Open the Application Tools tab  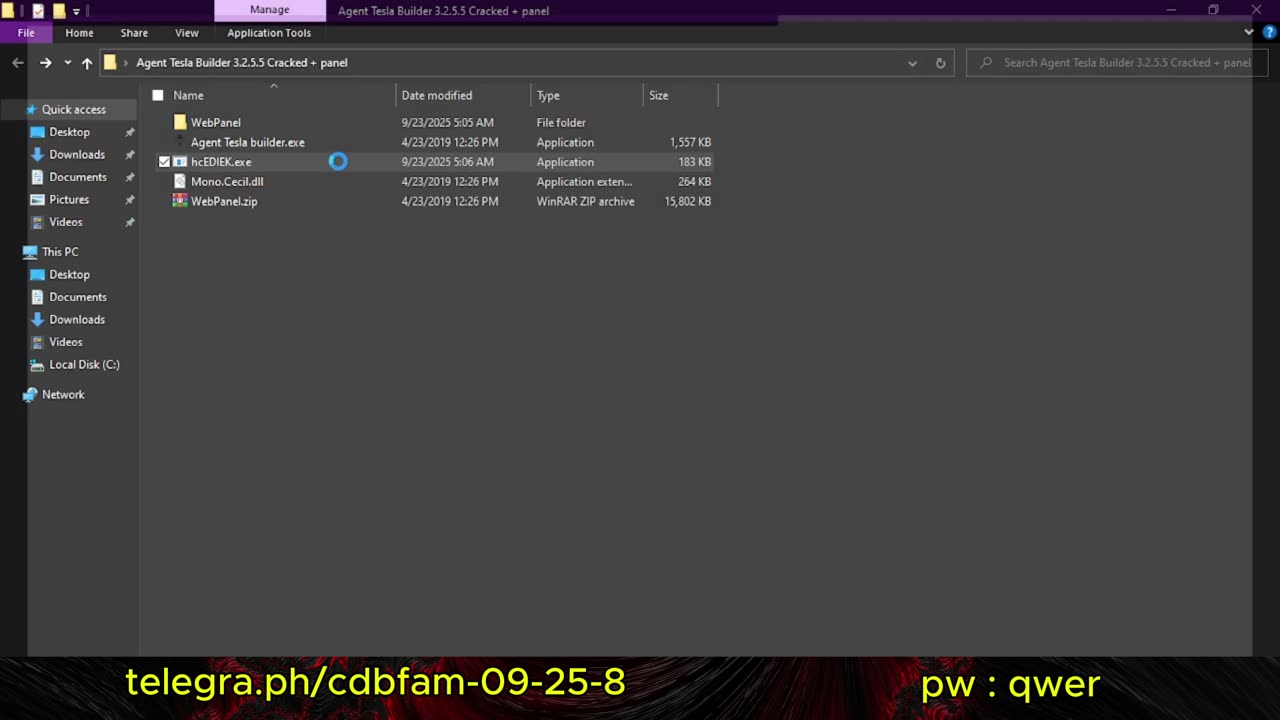(269, 33)
